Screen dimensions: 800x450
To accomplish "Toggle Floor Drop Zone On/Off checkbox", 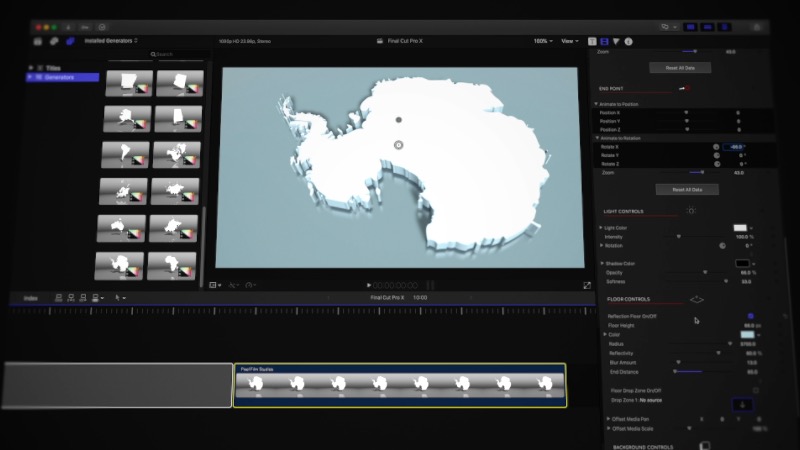I will [x=756, y=391].
